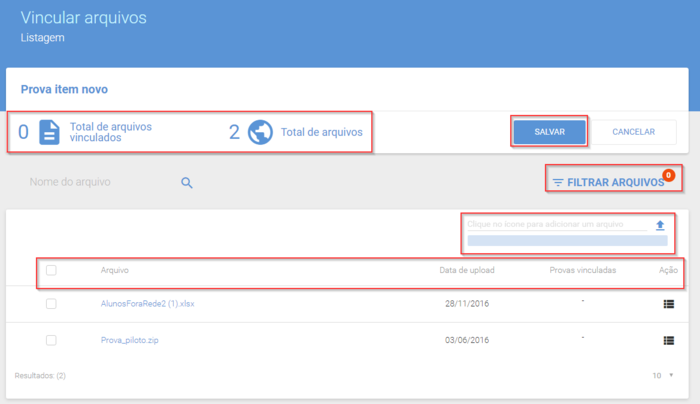700x404 pixels.
Task: Click the globe icon for total files
Action: [x=260, y=132]
